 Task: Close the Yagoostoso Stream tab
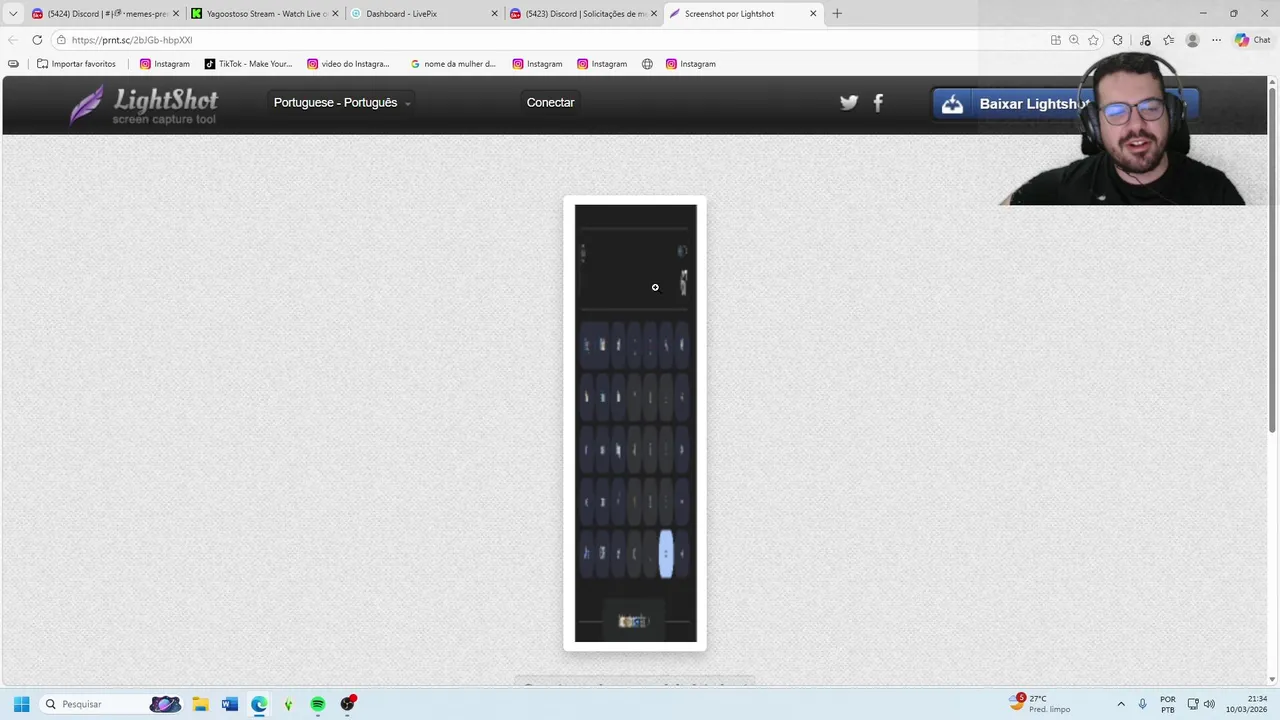[x=335, y=14]
